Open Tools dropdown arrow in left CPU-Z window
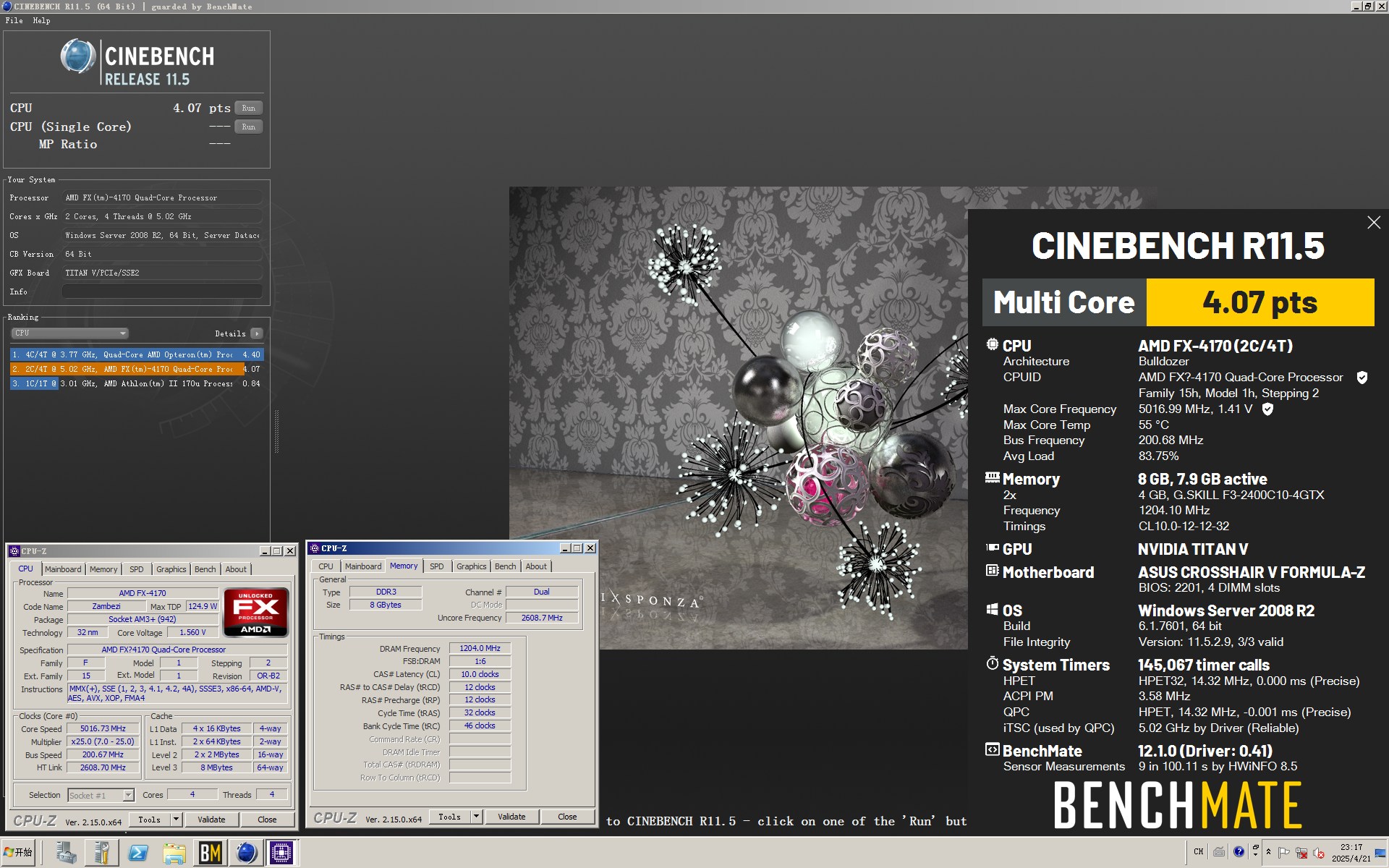This screenshot has height=868, width=1389. click(x=176, y=820)
